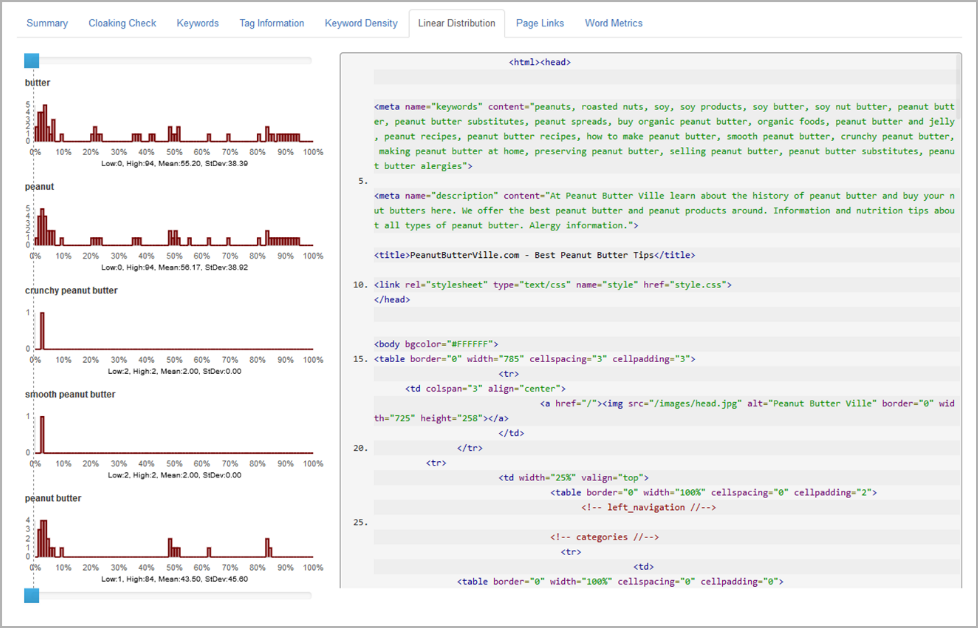
Task: Click the top blue slider handle
Action: click(x=32, y=60)
